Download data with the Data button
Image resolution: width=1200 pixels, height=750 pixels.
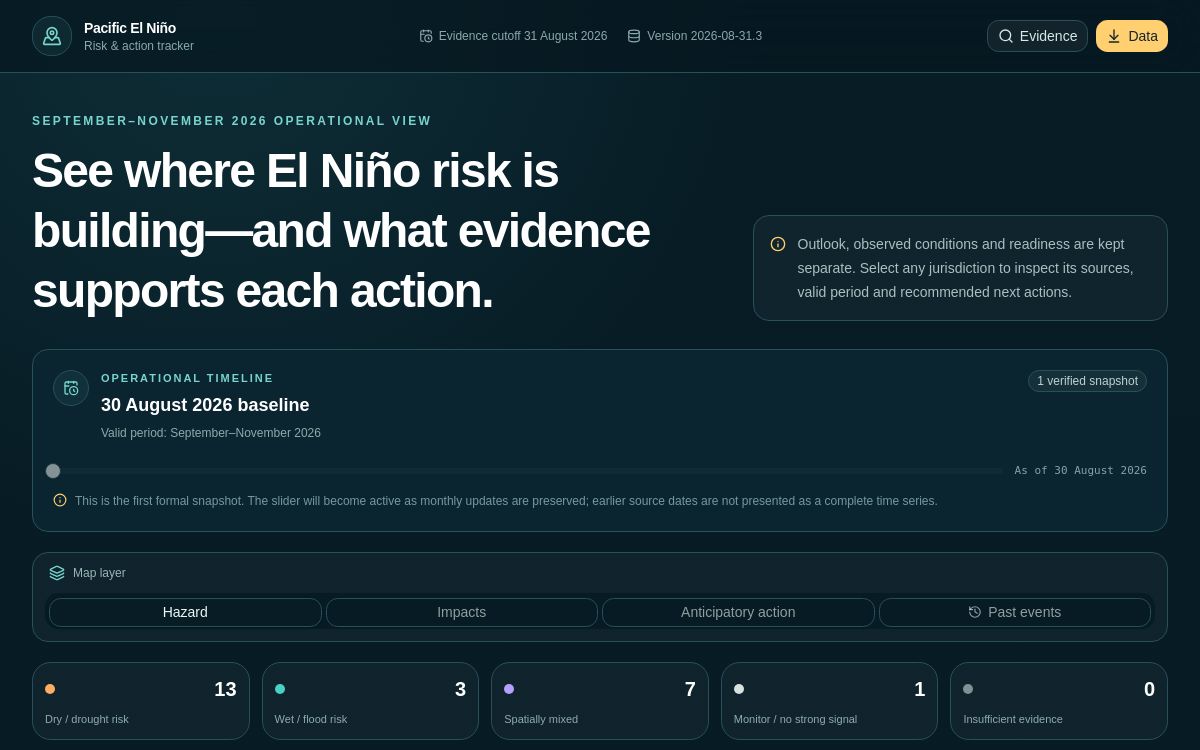[x=1132, y=36]
